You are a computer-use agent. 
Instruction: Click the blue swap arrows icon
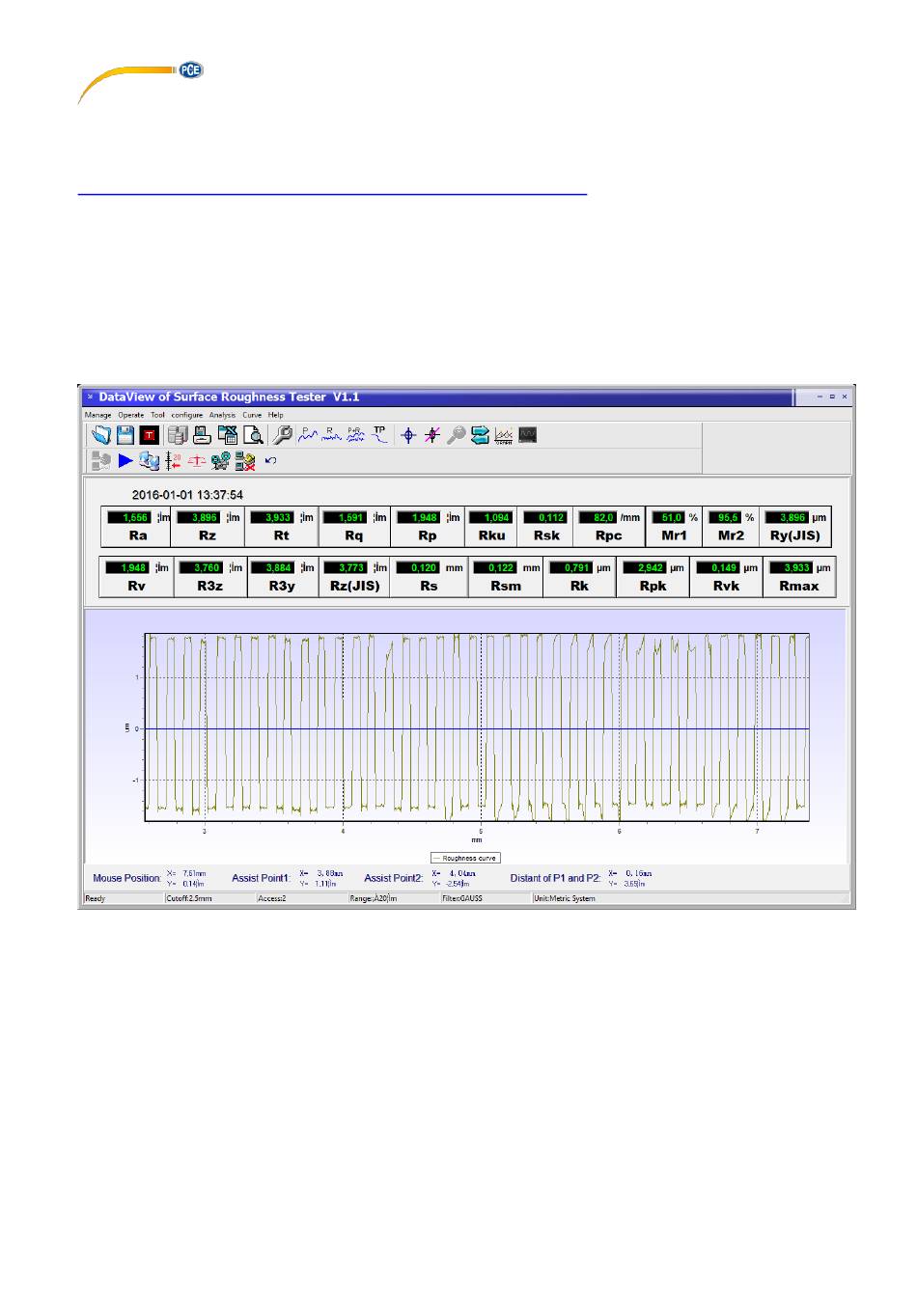[480, 435]
